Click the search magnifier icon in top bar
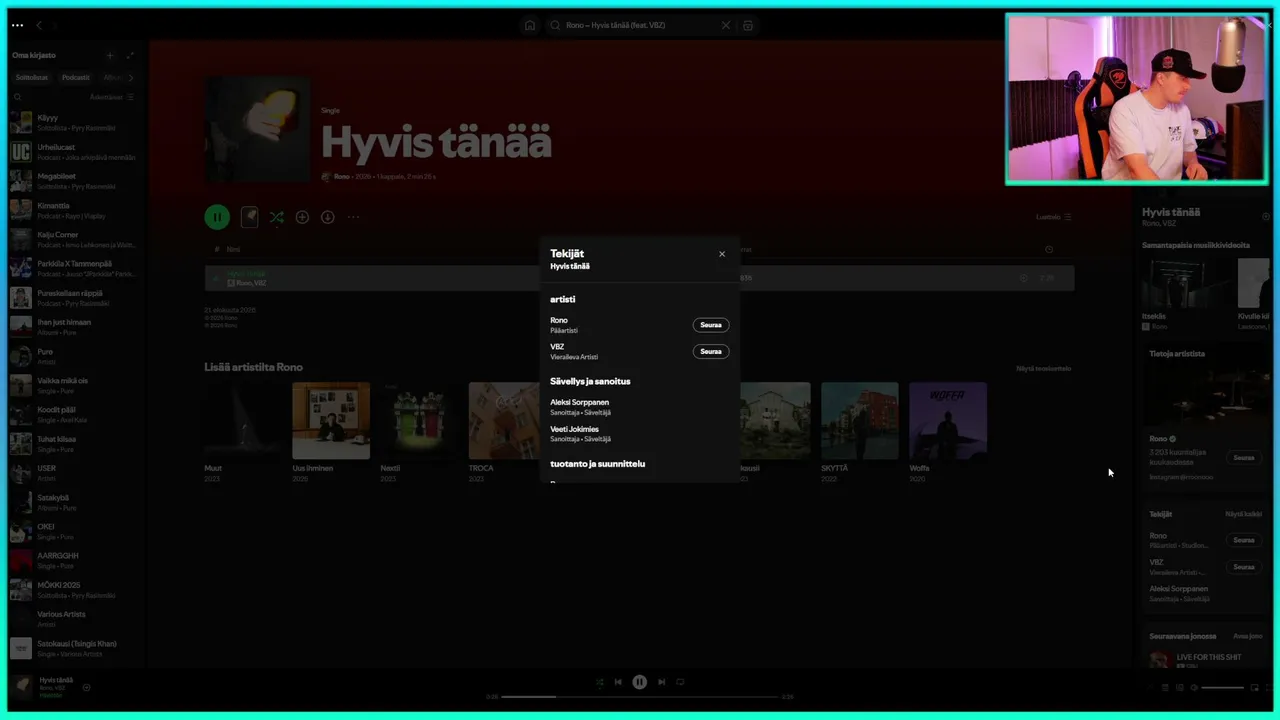 click(x=555, y=25)
